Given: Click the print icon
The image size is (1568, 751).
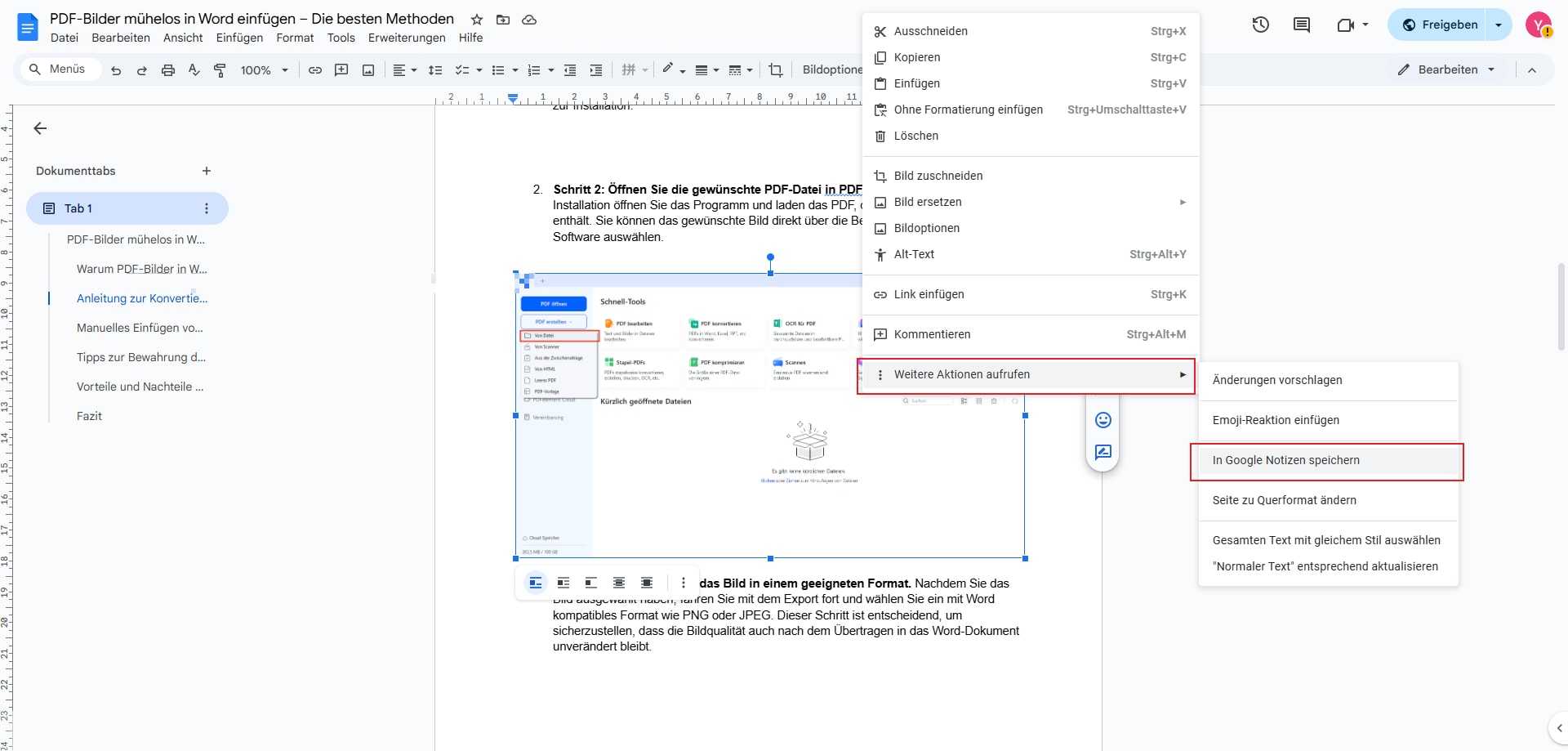Looking at the screenshot, I should [x=168, y=70].
